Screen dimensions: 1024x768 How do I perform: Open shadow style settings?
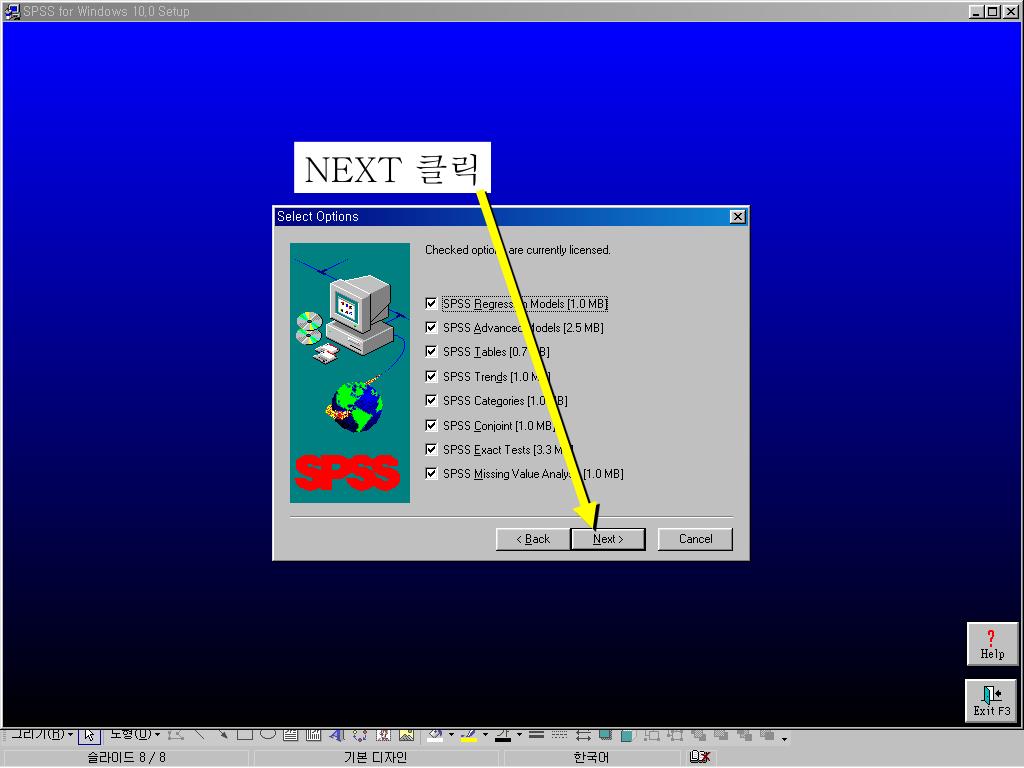click(x=605, y=735)
